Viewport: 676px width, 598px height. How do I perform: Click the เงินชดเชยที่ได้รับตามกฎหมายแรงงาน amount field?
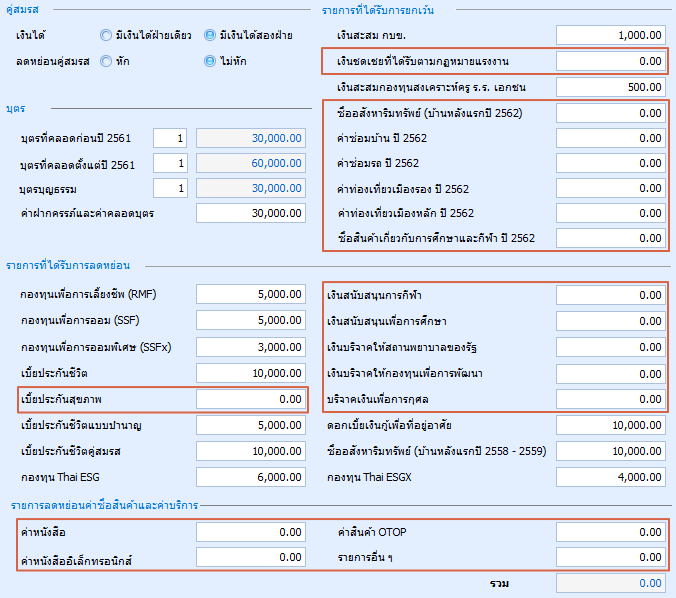click(611, 61)
